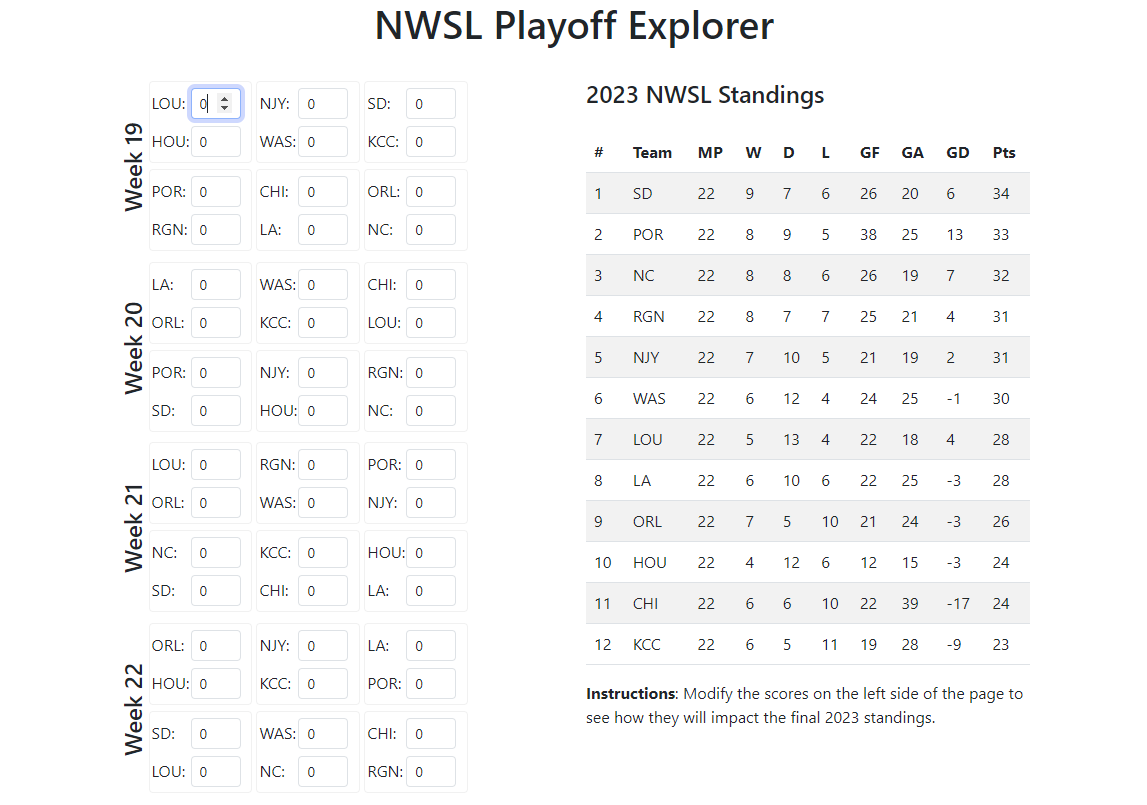Select Week 21 CHI score input
The width and height of the screenshot is (1147, 805).
click(x=323, y=591)
